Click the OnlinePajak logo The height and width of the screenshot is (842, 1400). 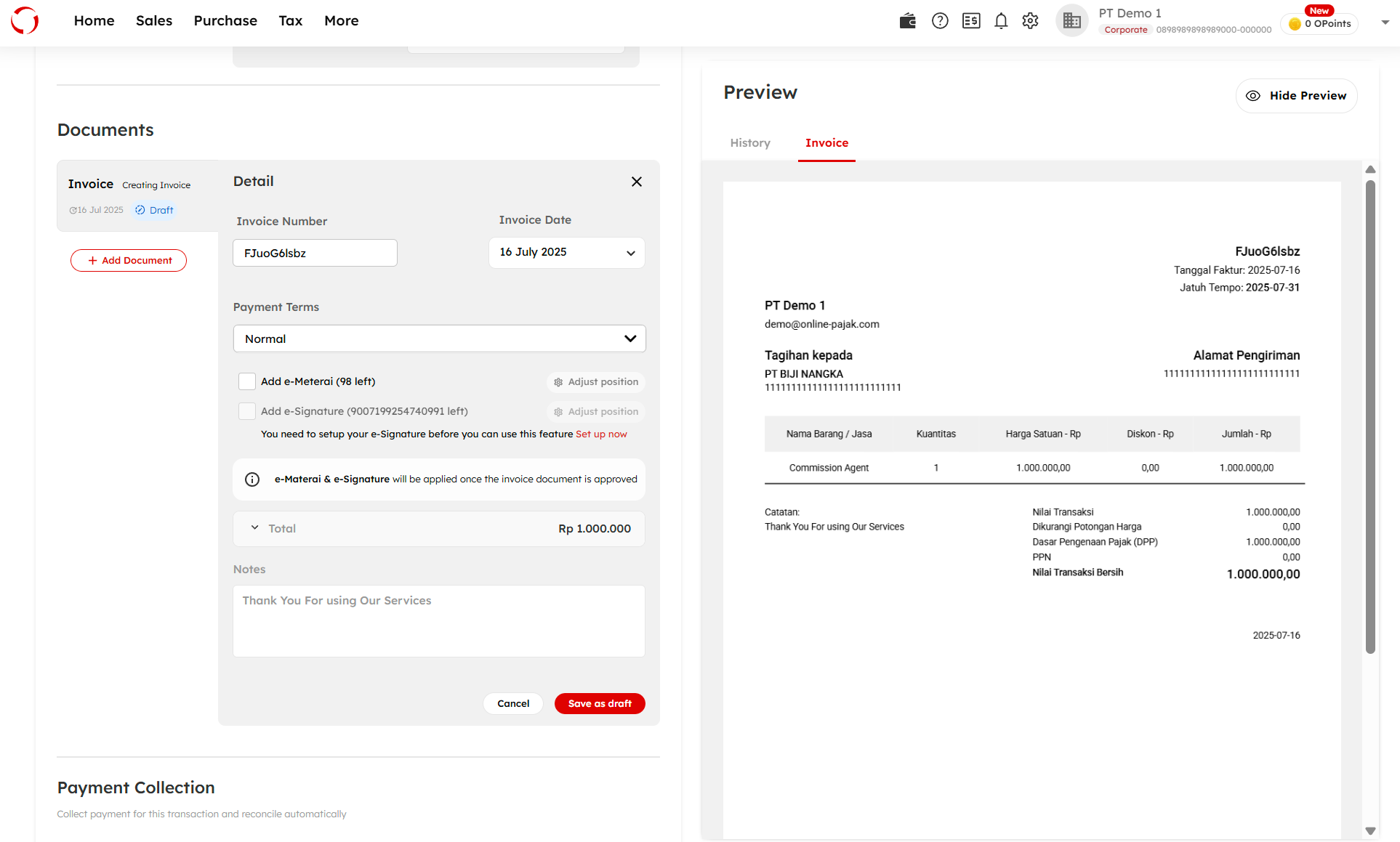[25, 20]
